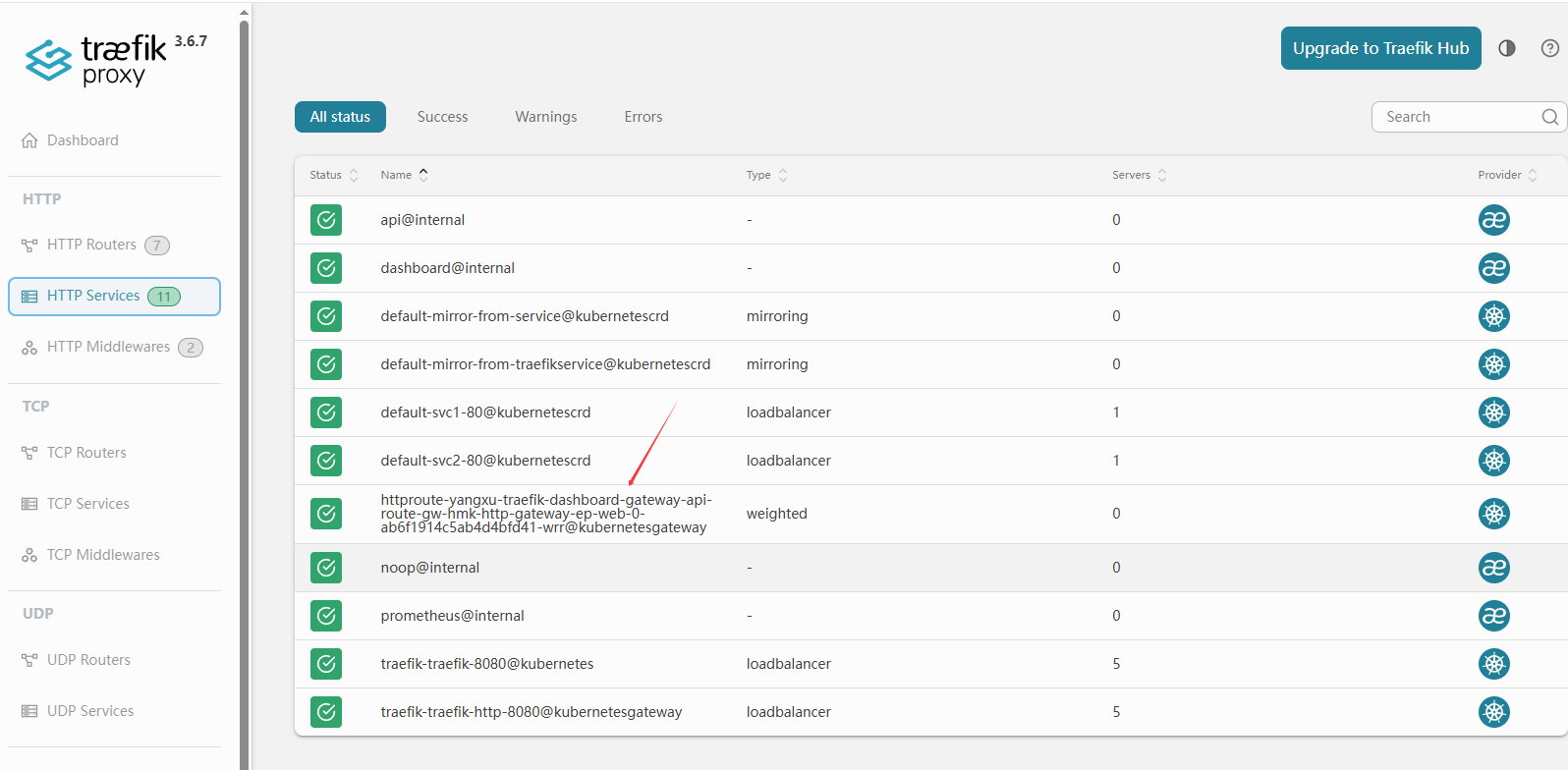
Task: Open the httproute-yangxu-traefik-dashboard weighted service
Action: 930,514
